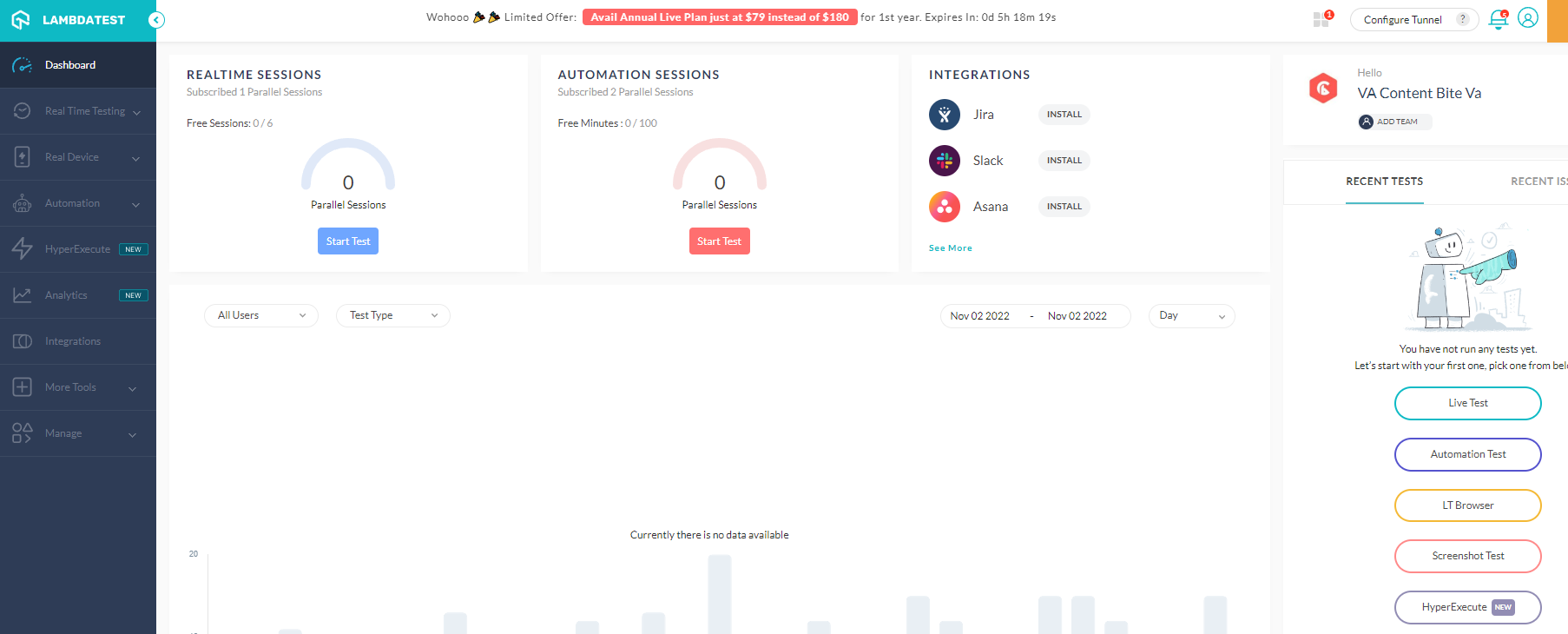
Task: Click the LT Browser button
Action: point(1468,505)
